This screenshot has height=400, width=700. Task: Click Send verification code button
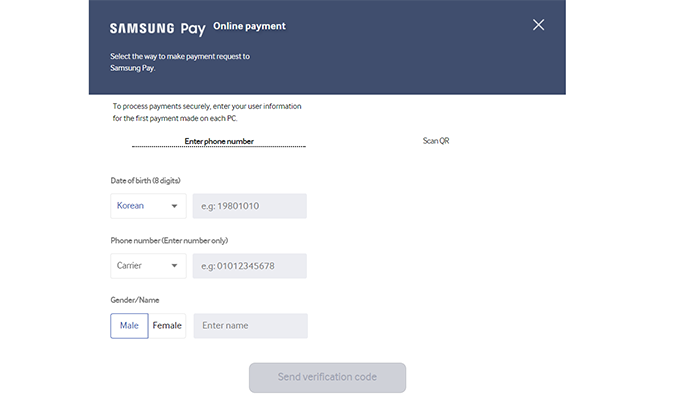(327, 377)
